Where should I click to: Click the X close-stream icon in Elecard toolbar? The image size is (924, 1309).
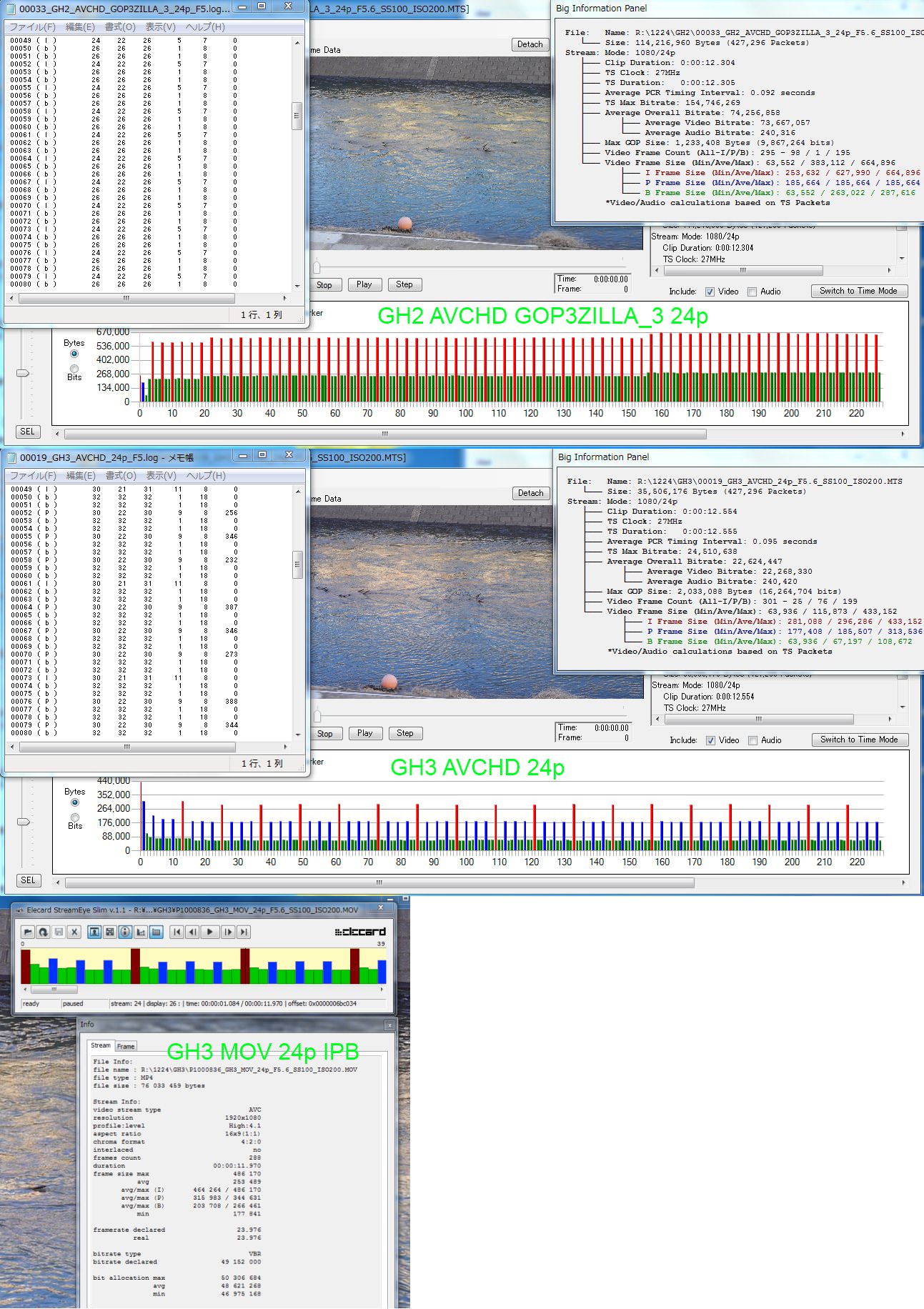click(74, 932)
